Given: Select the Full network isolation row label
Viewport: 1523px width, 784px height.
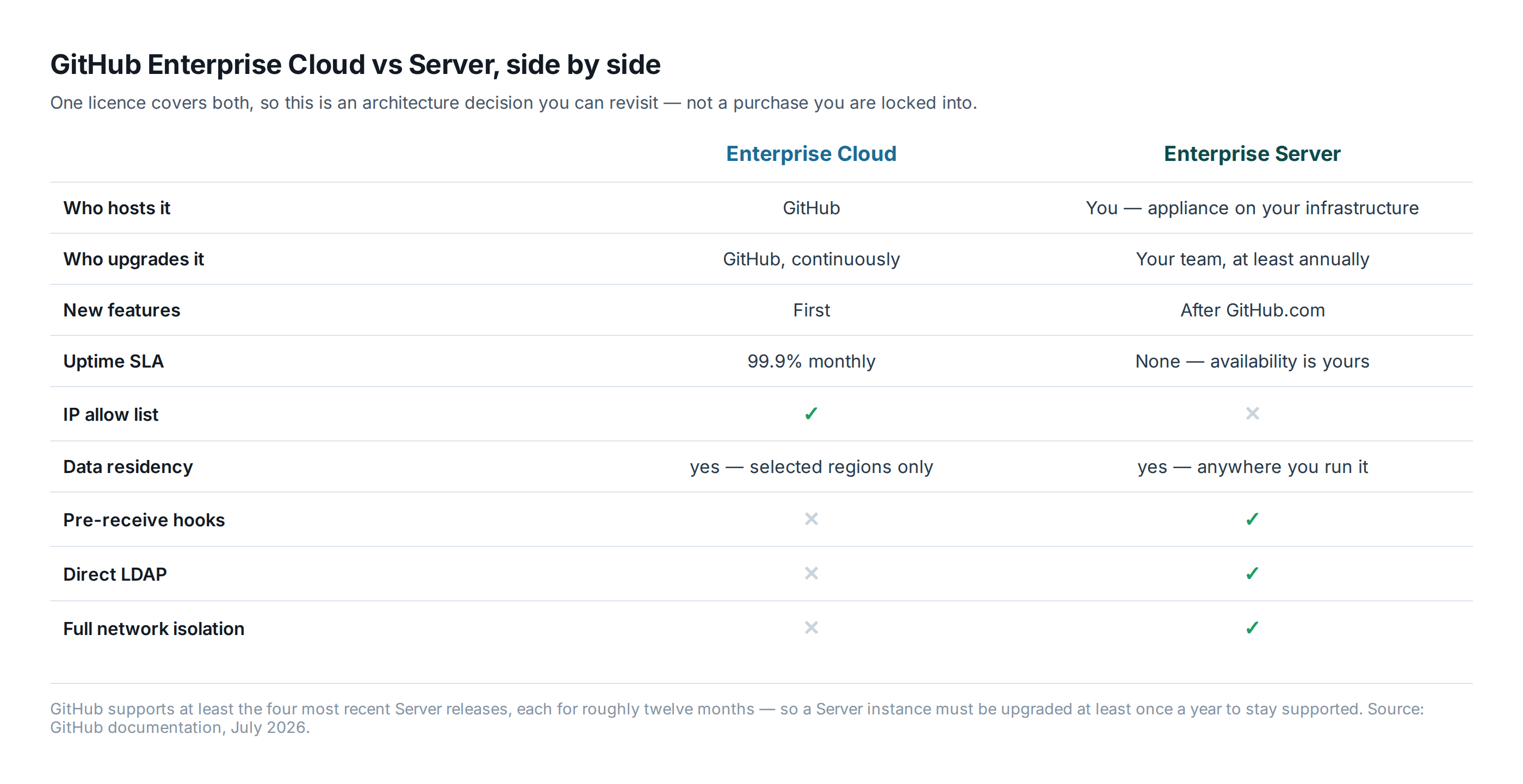Looking at the screenshot, I should coord(154,629).
